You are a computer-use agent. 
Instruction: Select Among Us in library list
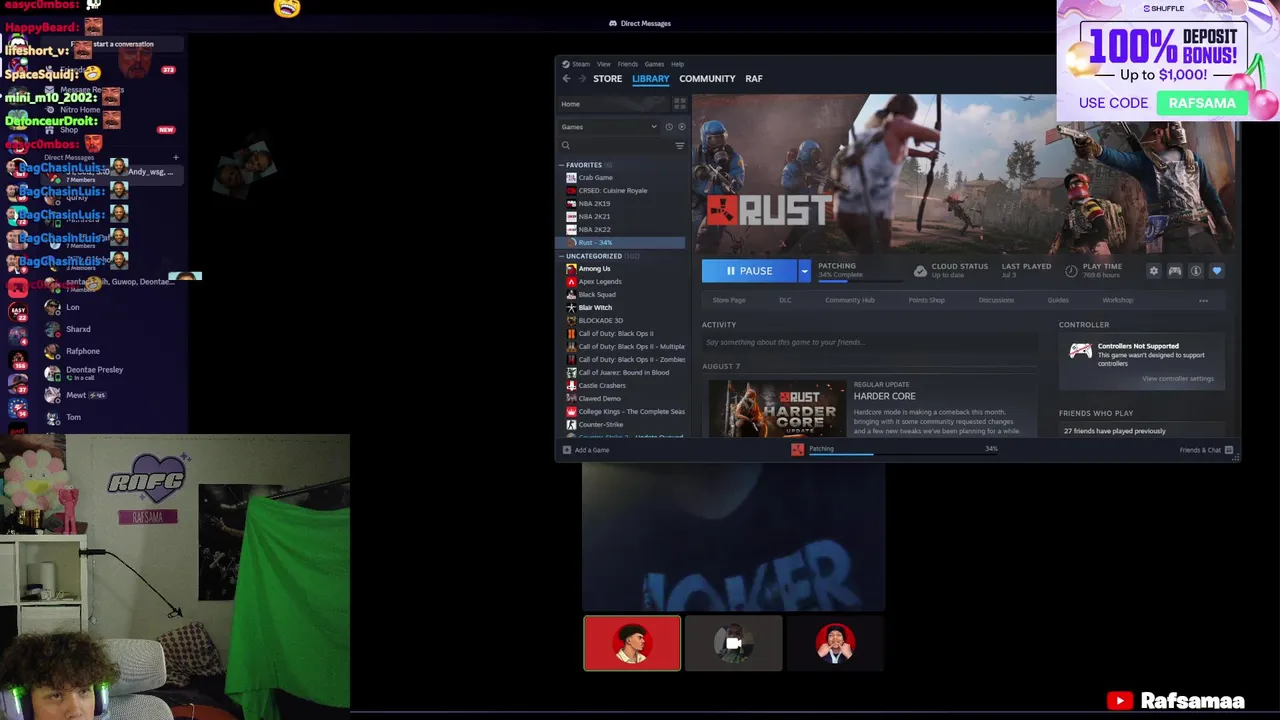tap(594, 269)
